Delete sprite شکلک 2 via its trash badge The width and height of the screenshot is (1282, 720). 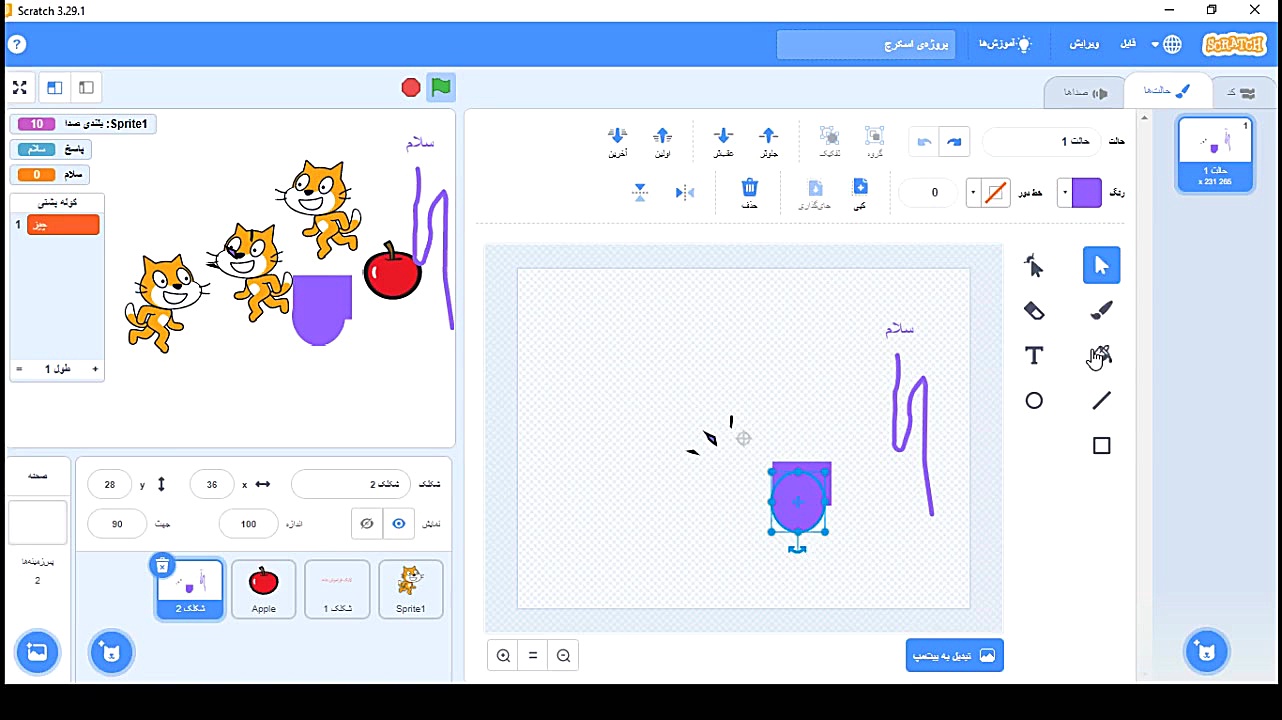point(162,566)
